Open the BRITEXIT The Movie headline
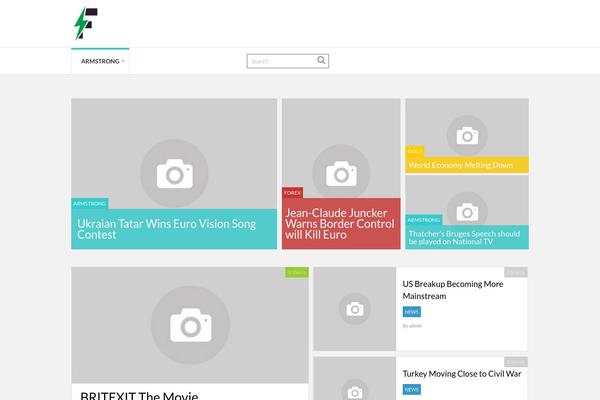This screenshot has width=600, height=400. click(x=139, y=395)
